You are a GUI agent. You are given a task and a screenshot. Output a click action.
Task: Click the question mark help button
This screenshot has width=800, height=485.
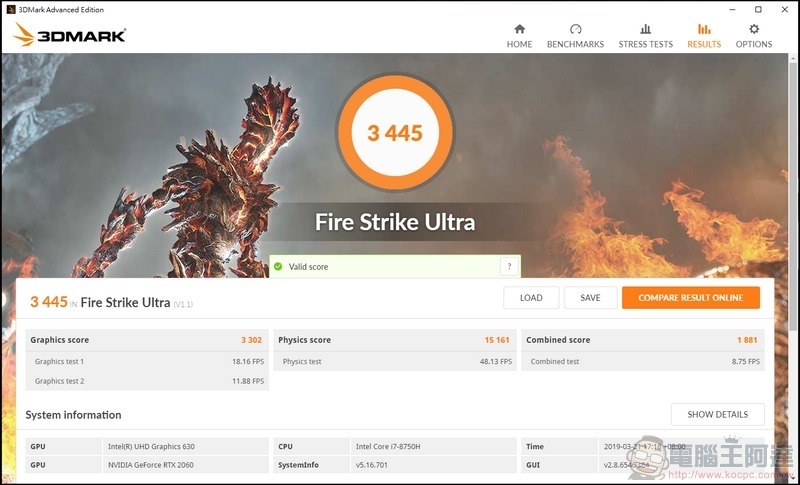(x=509, y=266)
